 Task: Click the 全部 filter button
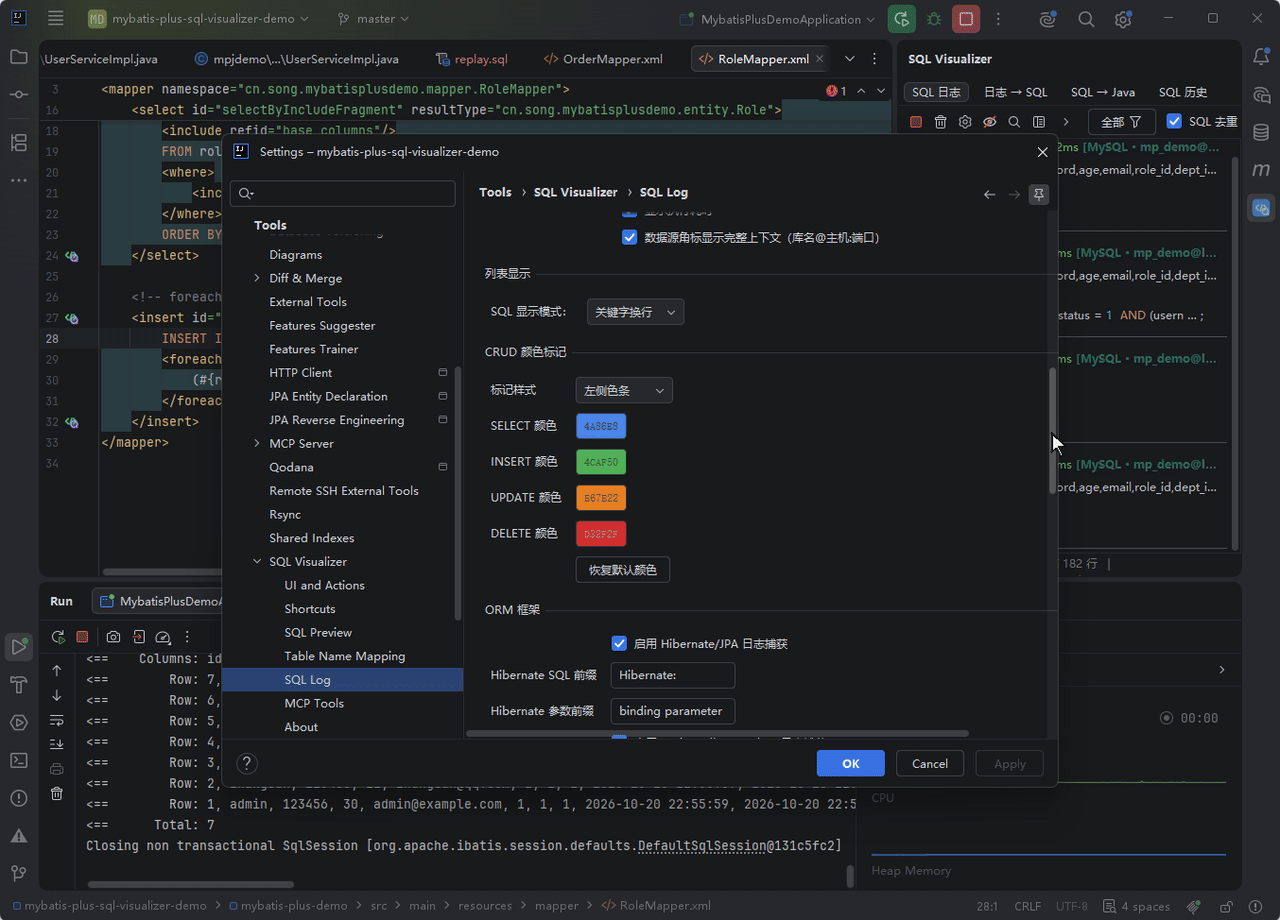click(1120, 122)
